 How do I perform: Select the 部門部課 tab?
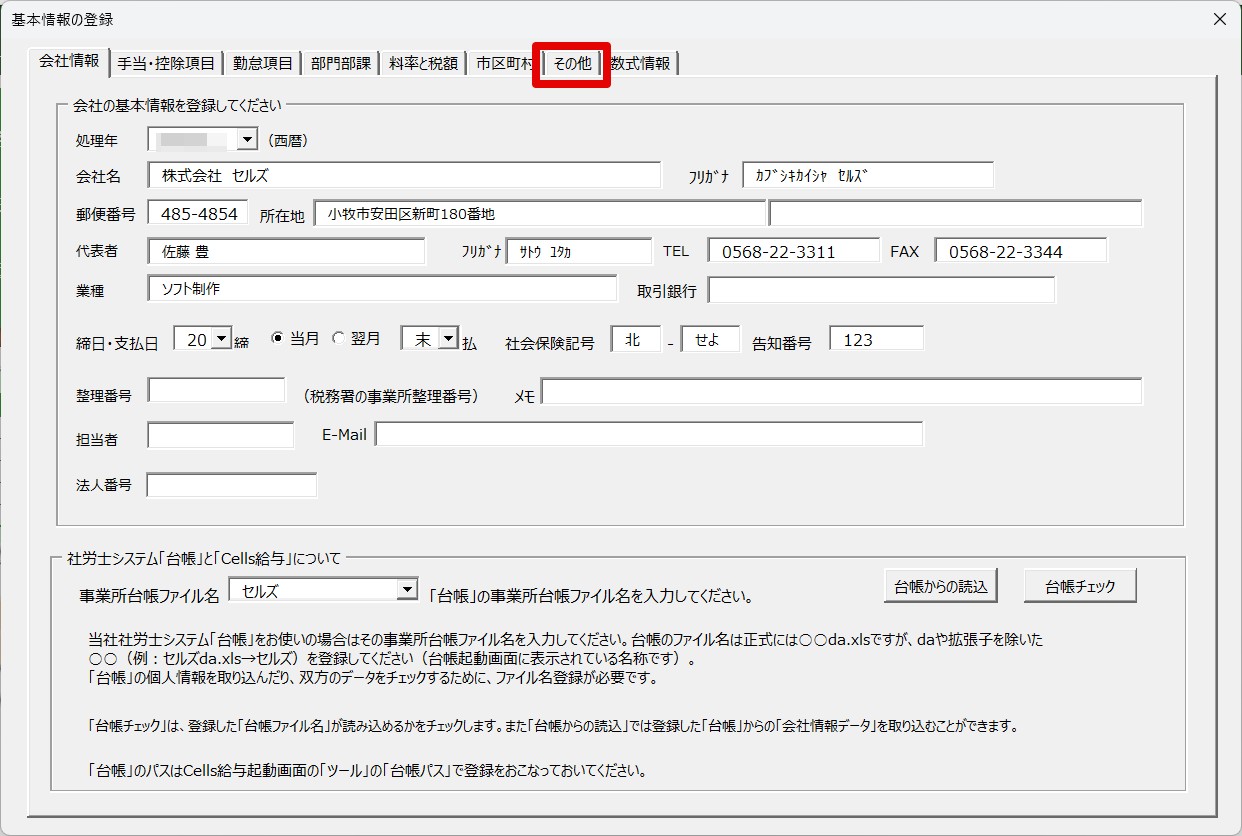340,63
